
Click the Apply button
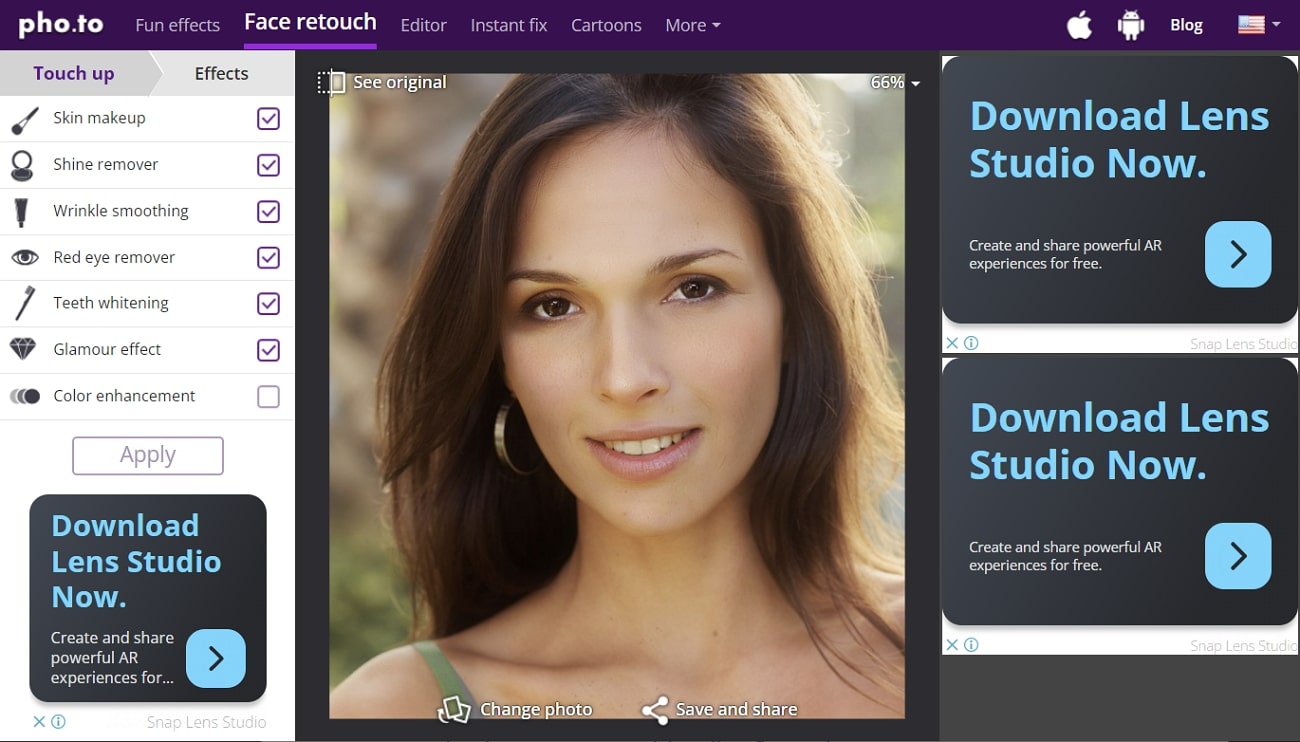click(x=148, y=455)
